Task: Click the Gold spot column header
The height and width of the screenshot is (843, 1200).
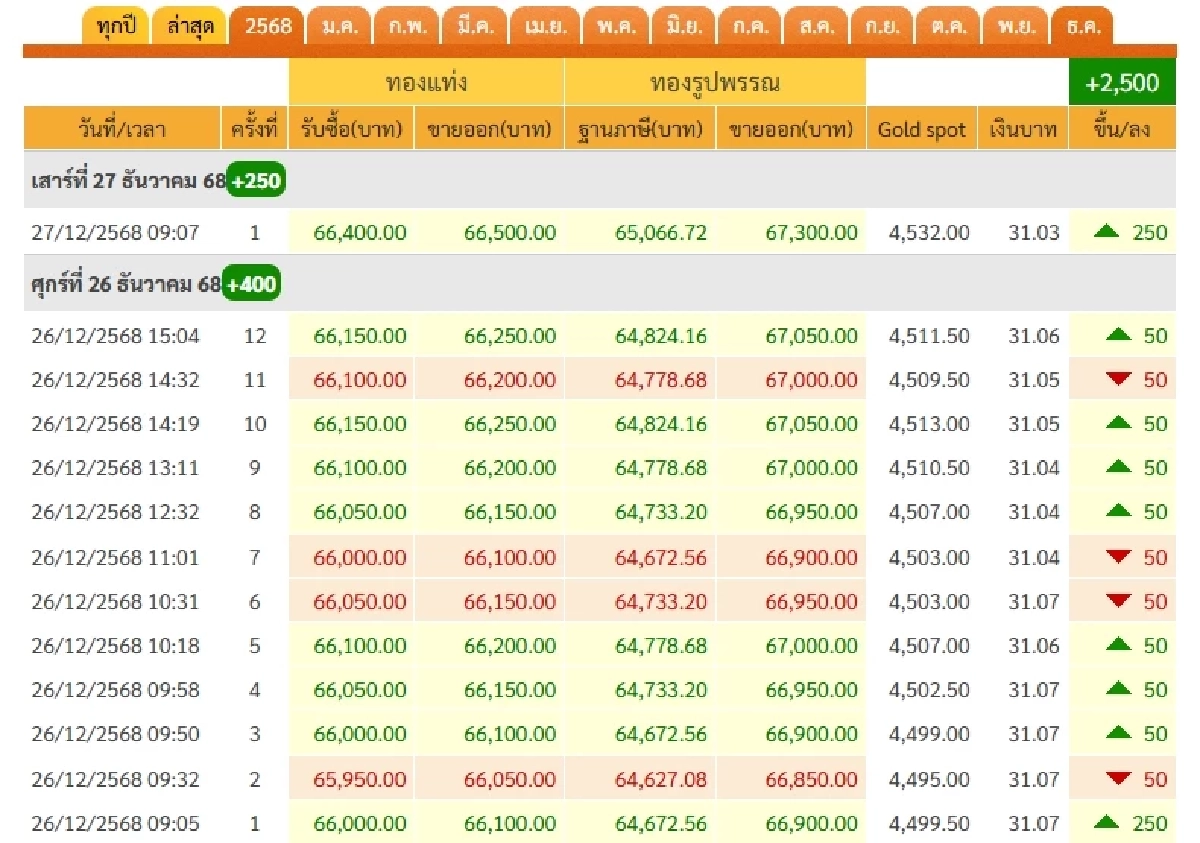Action: tap(921, 129)
